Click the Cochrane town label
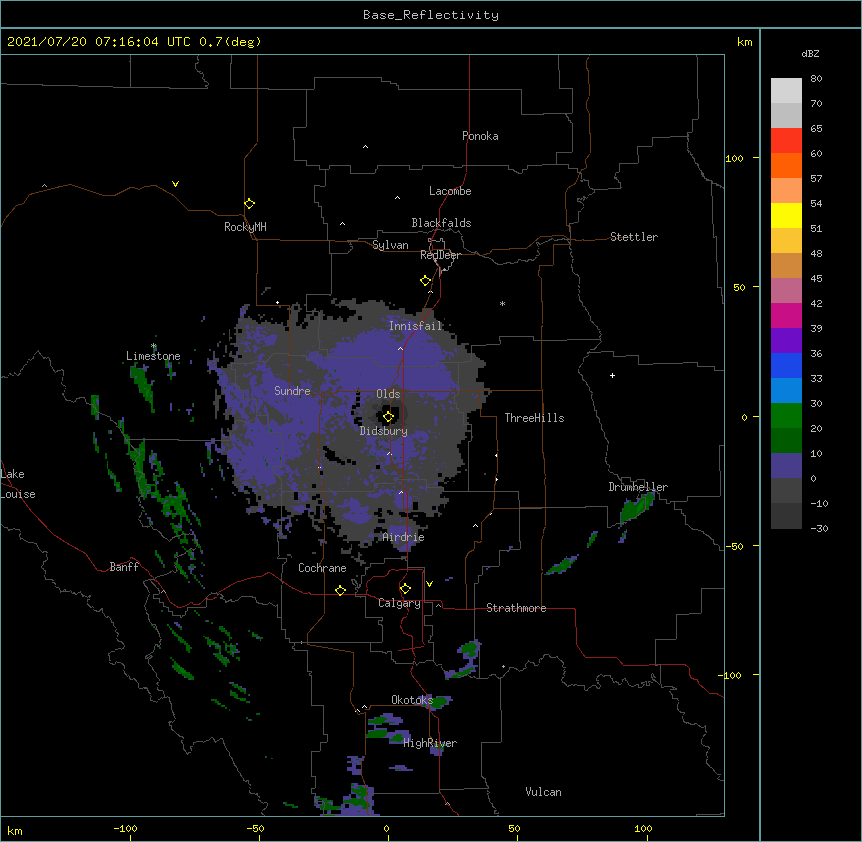Viewport: 862px width, 842px height. (322, 568)
